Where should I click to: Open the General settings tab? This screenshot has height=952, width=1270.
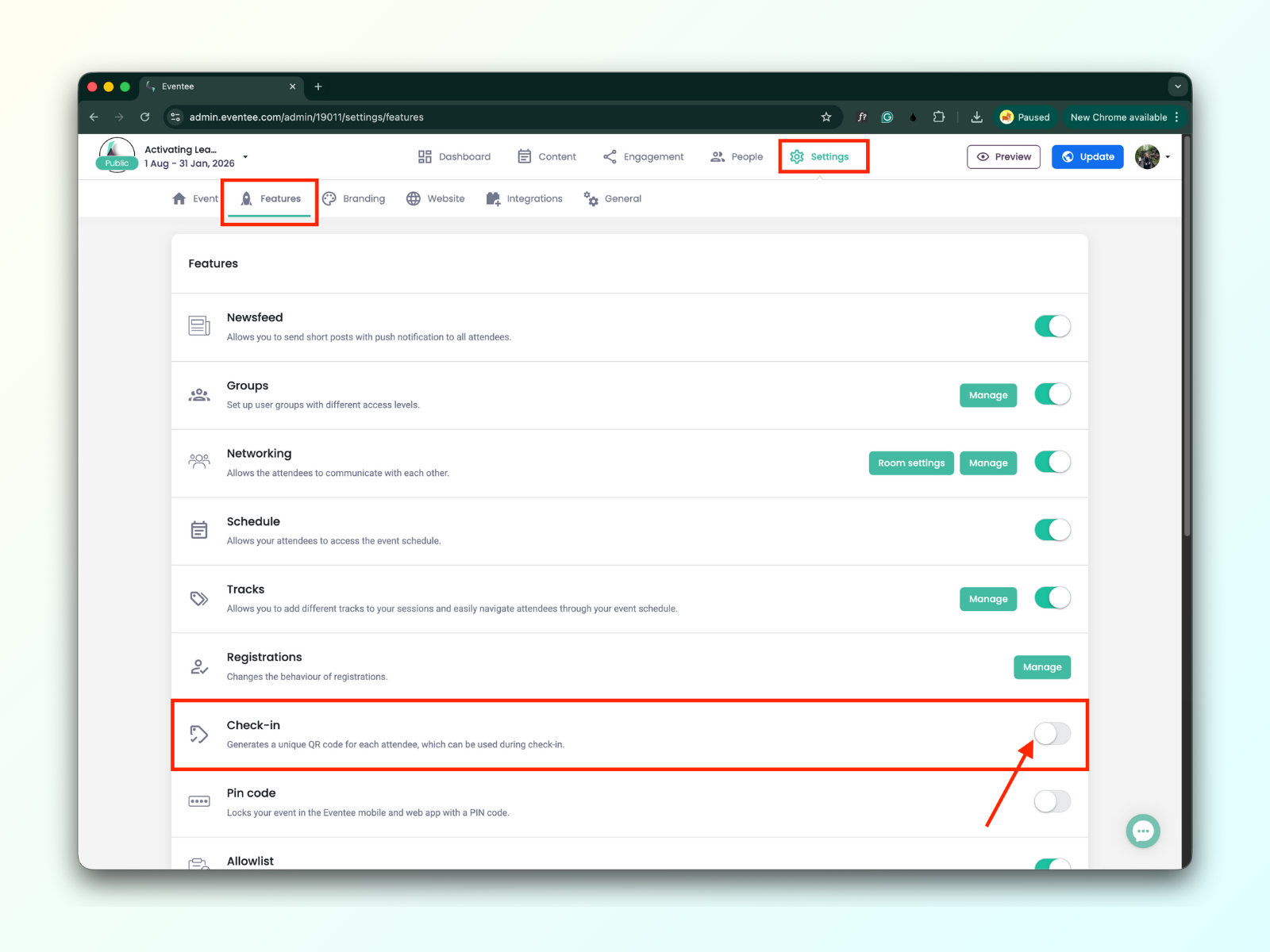click(x=613, y=199)
